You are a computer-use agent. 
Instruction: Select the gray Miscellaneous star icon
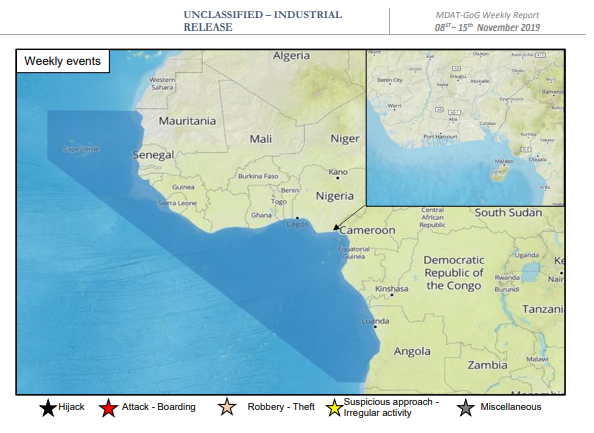click(x=466, y=408)
